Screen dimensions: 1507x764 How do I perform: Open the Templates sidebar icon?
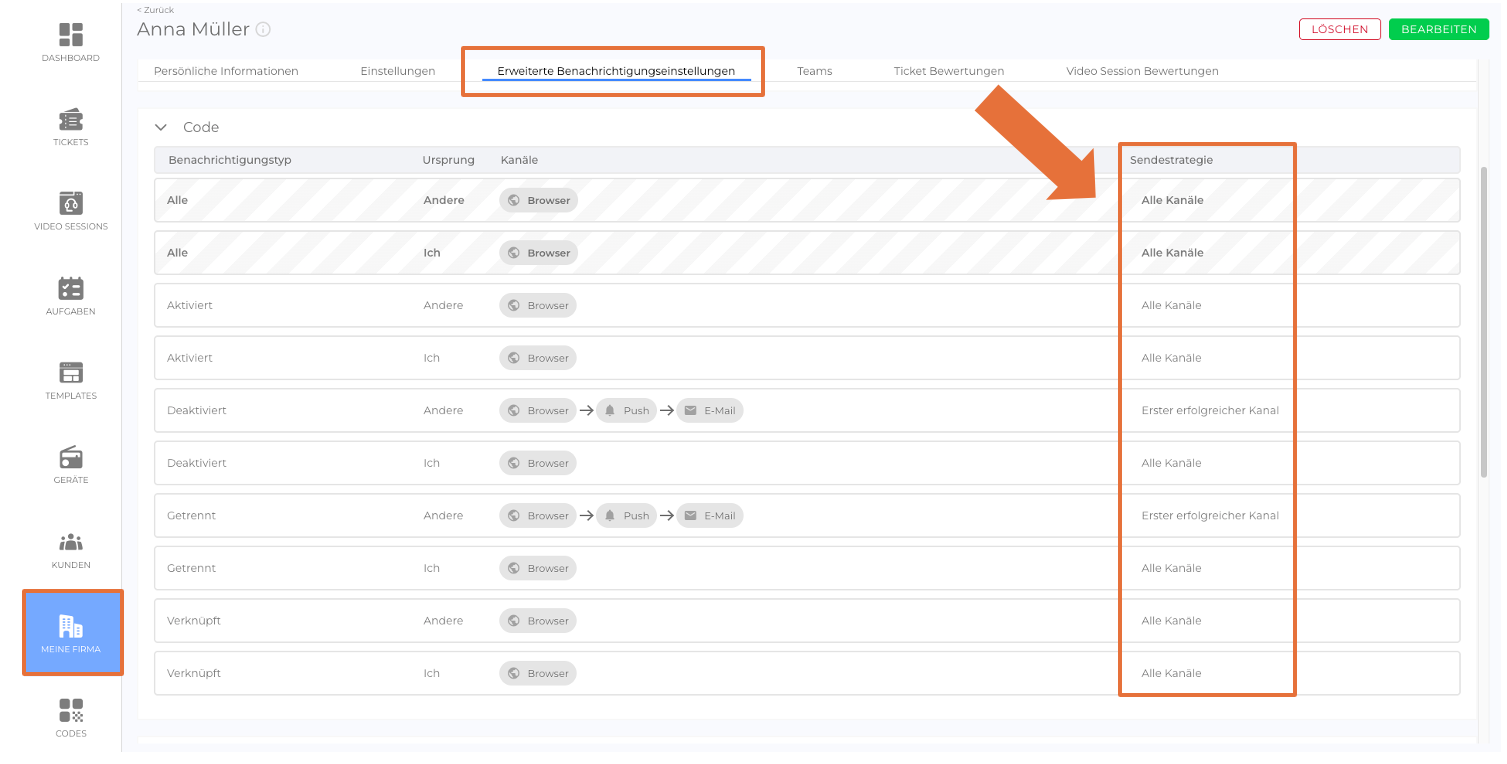click(71, 373)
